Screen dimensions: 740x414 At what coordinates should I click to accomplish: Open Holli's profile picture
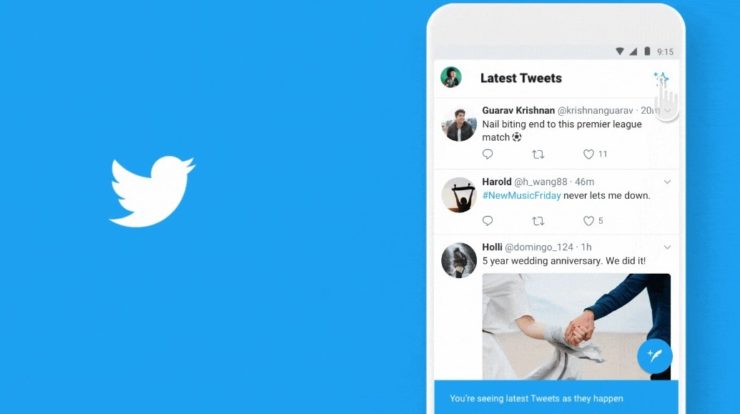click(459, 260)
